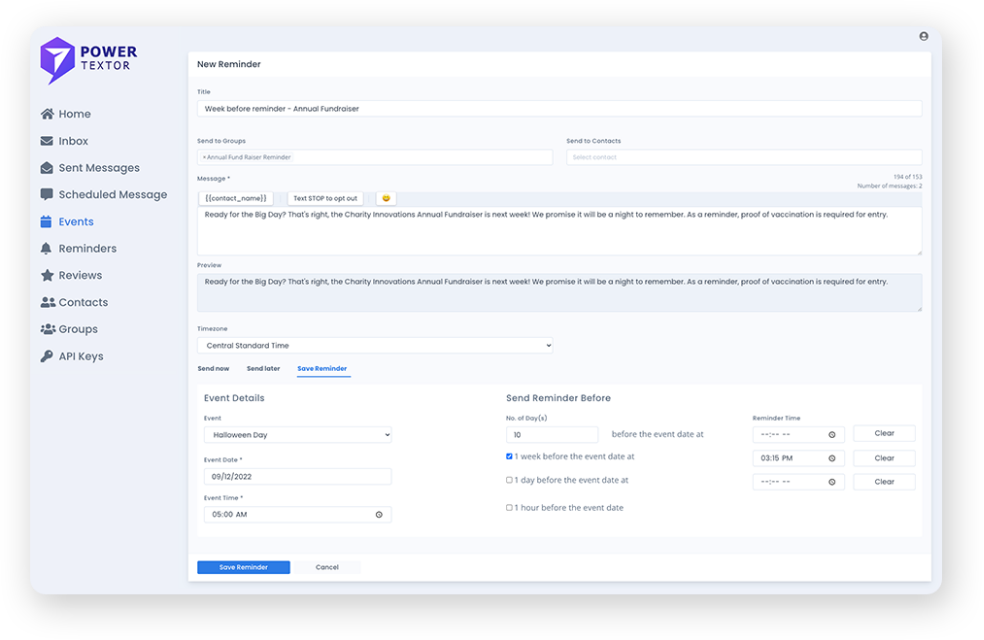Open Inbox via envelope icon
This screenshot has height=640, width=984.
(x=47, y=141)
